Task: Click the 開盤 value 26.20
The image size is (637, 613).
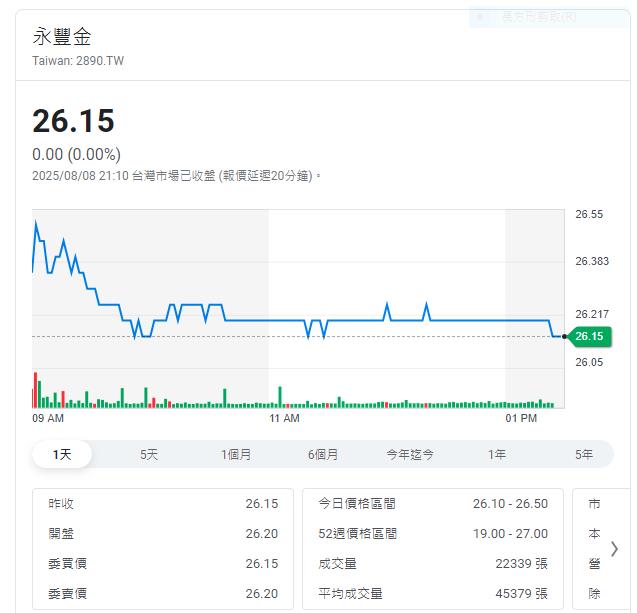Action: coord(262,534)
